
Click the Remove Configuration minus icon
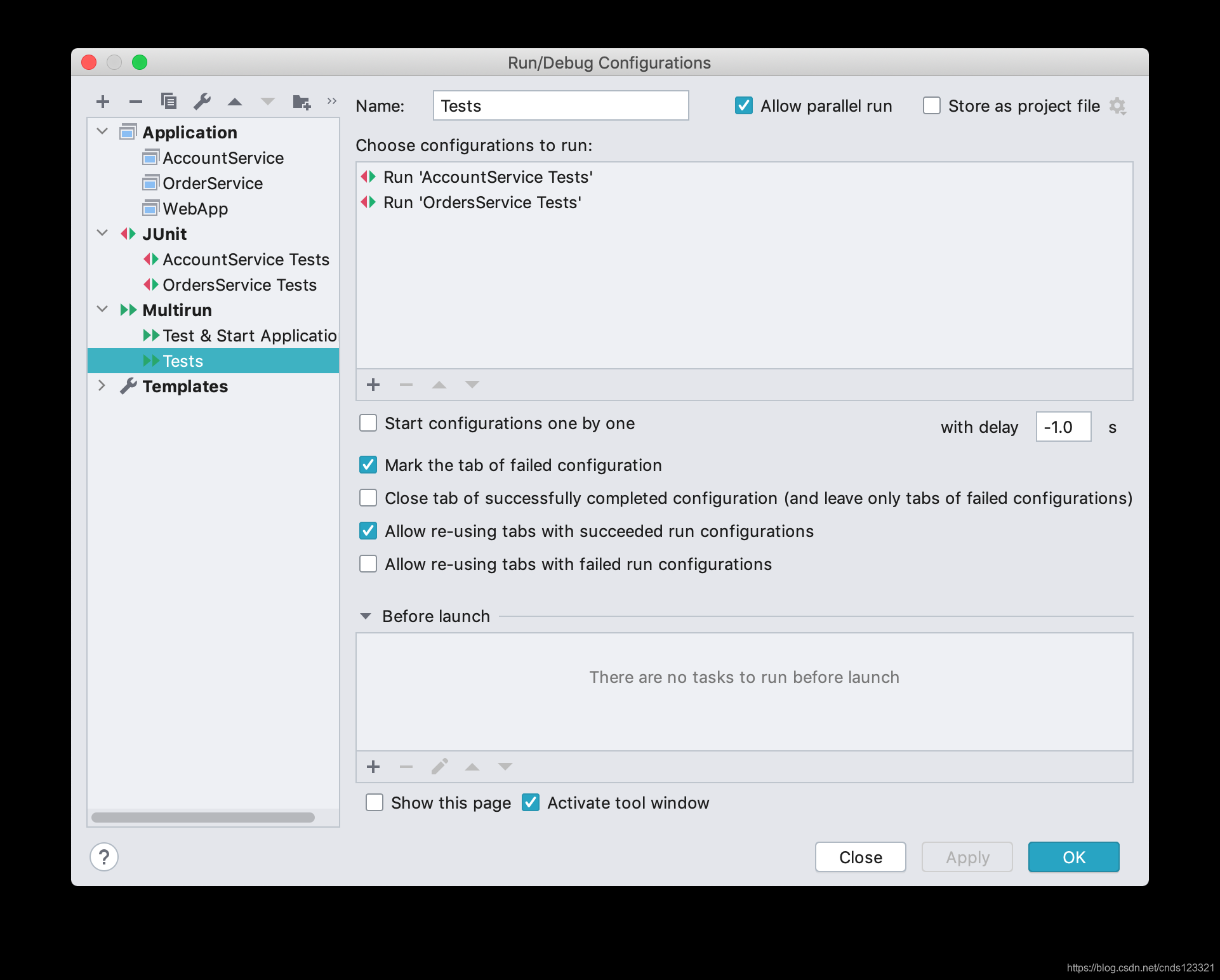[136, 102]
